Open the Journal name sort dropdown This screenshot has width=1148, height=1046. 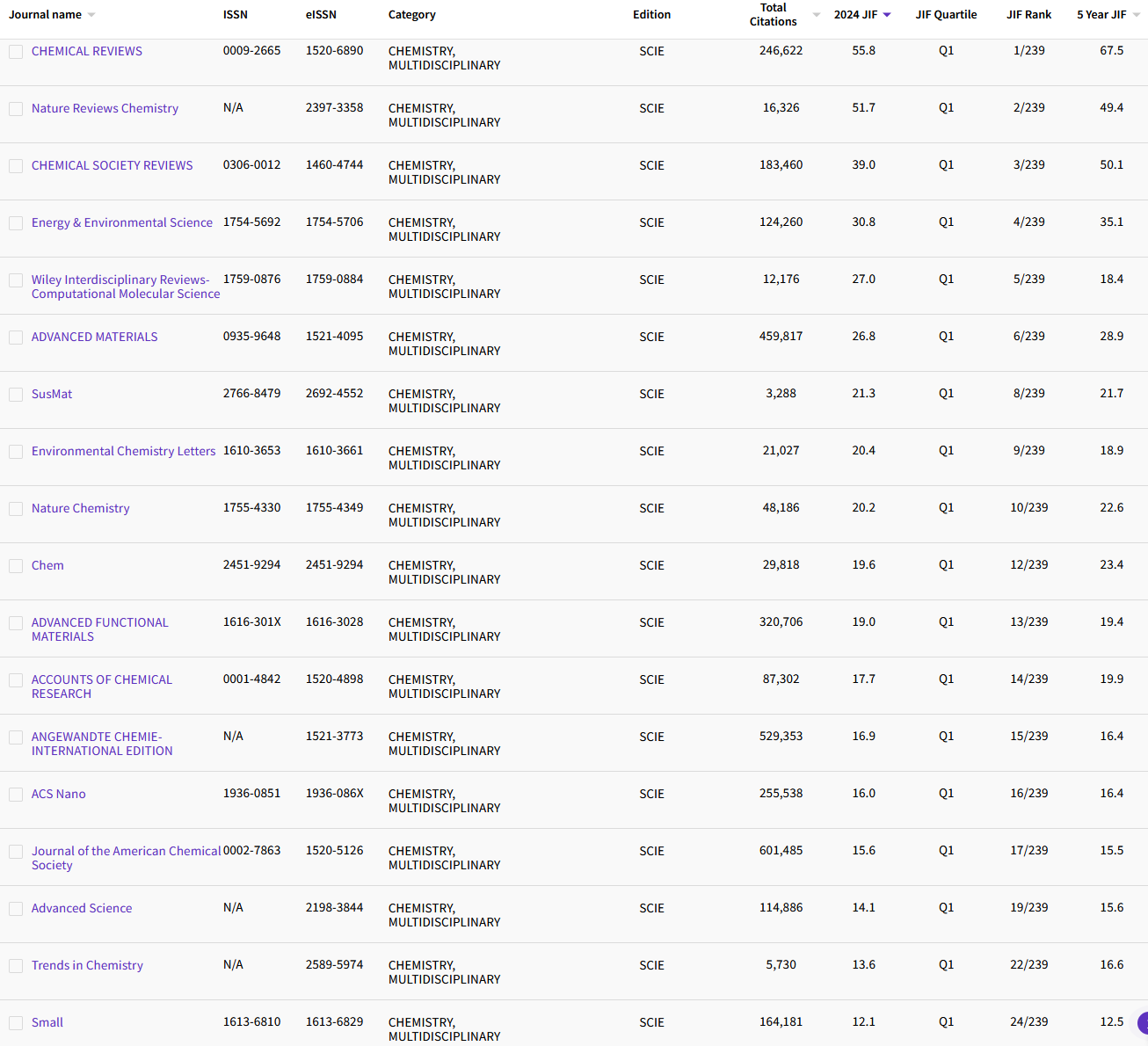92,14
